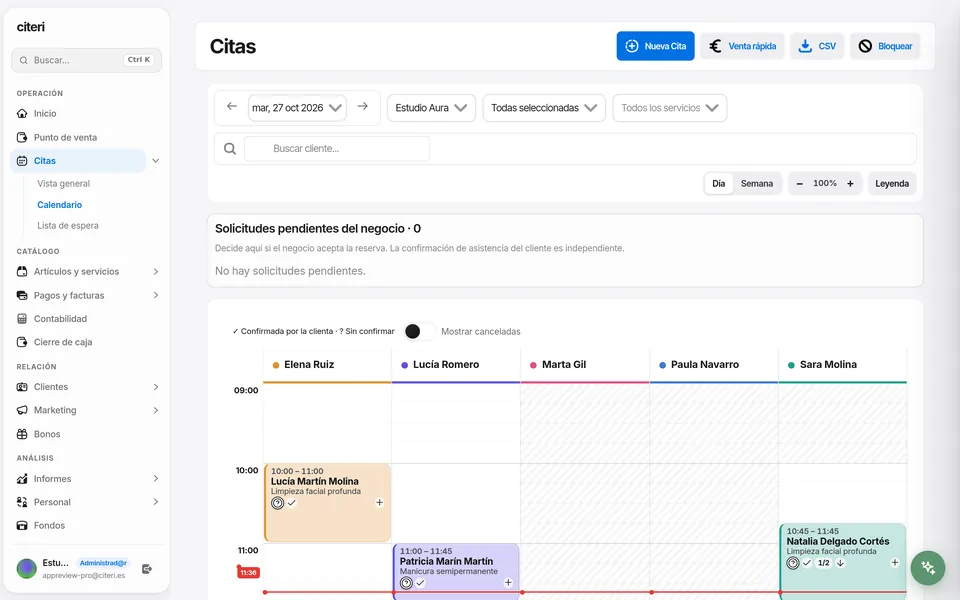Switch calendar to Semana view
This screenshot has width=960, height=600.
click(757, 184)
